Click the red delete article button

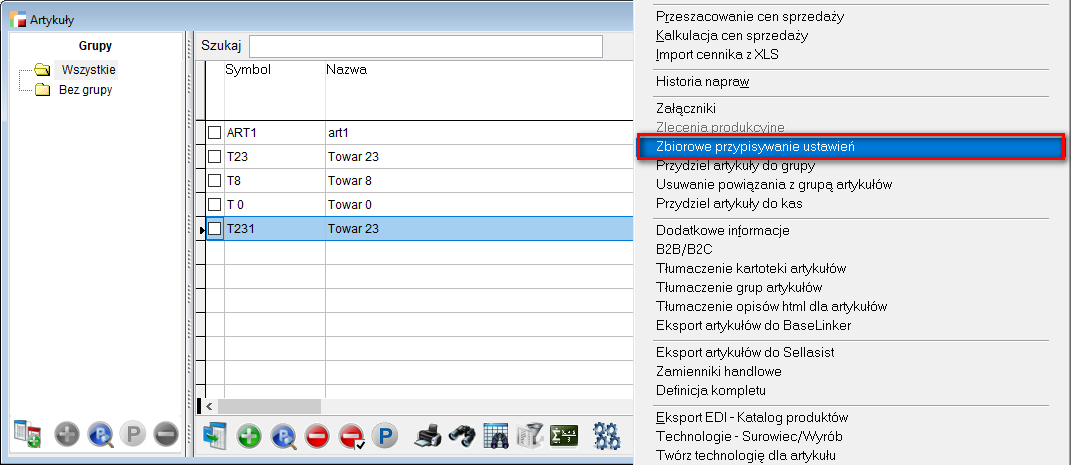click(317, 436)
